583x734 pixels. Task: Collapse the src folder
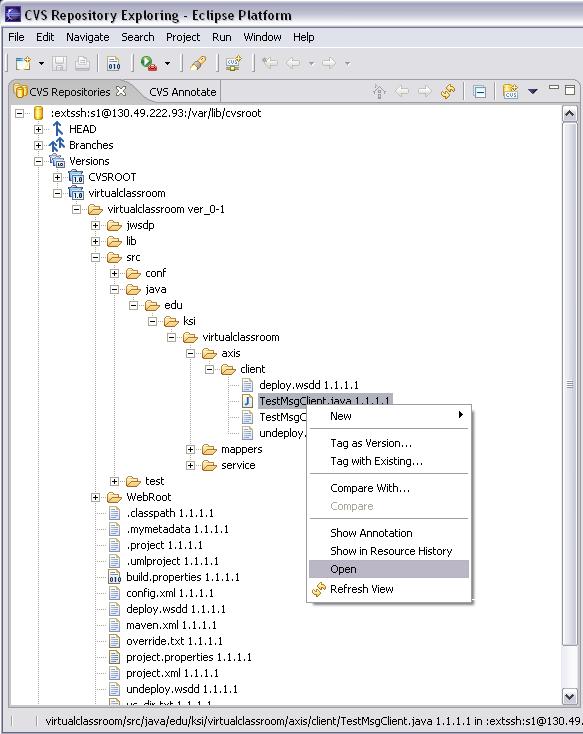click(96, 257)
